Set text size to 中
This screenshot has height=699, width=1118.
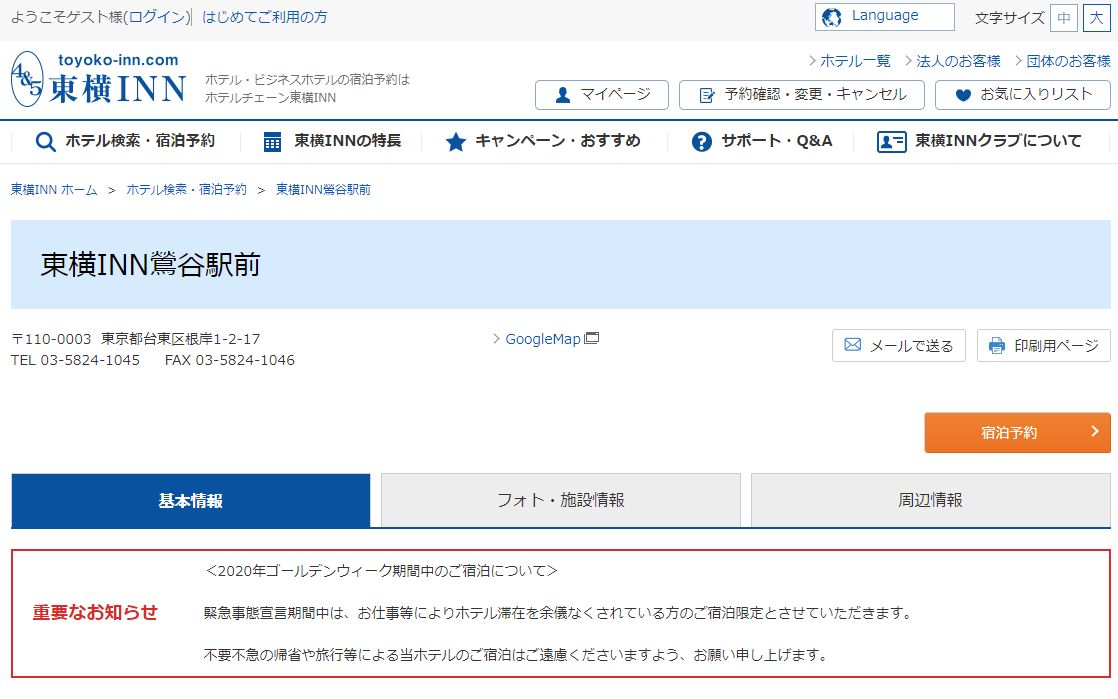point(1063,18)
